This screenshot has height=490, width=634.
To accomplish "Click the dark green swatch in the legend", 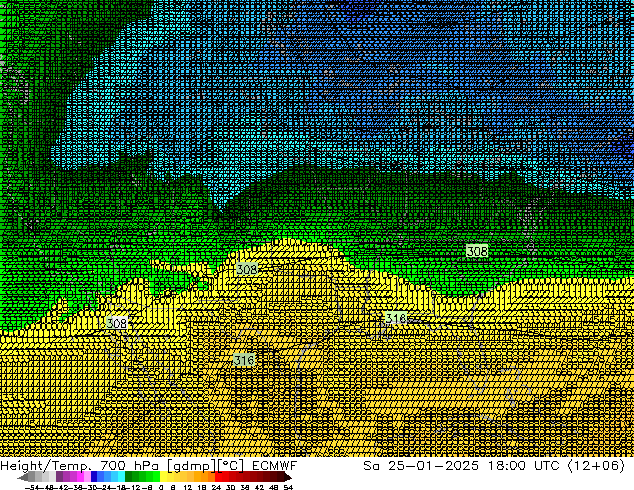I will tap(129, 477).
